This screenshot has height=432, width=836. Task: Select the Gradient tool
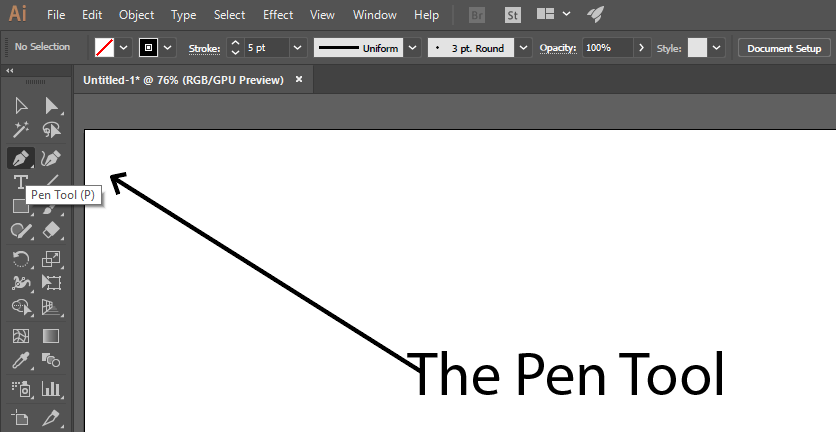pyautogui.click(x=51, y=336)
